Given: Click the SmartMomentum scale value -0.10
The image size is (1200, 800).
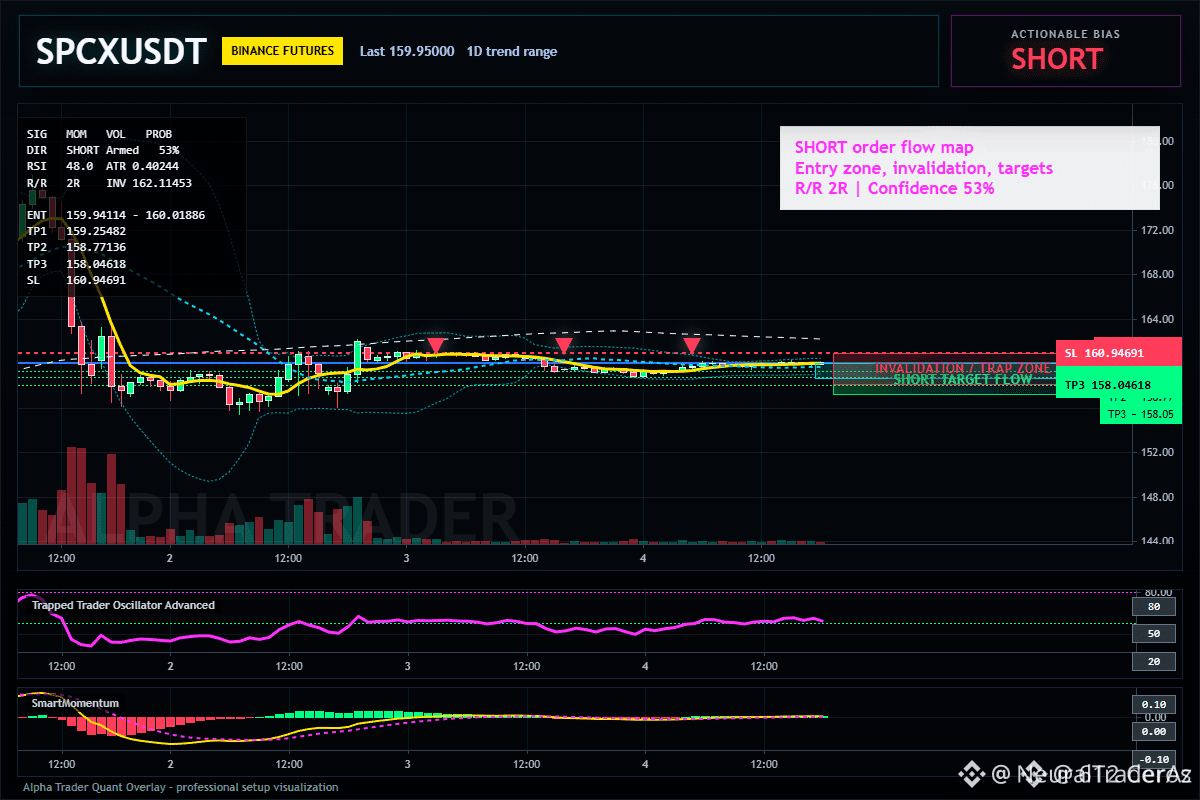Looking at the screenshot, I should click(x=1153, y=759).
